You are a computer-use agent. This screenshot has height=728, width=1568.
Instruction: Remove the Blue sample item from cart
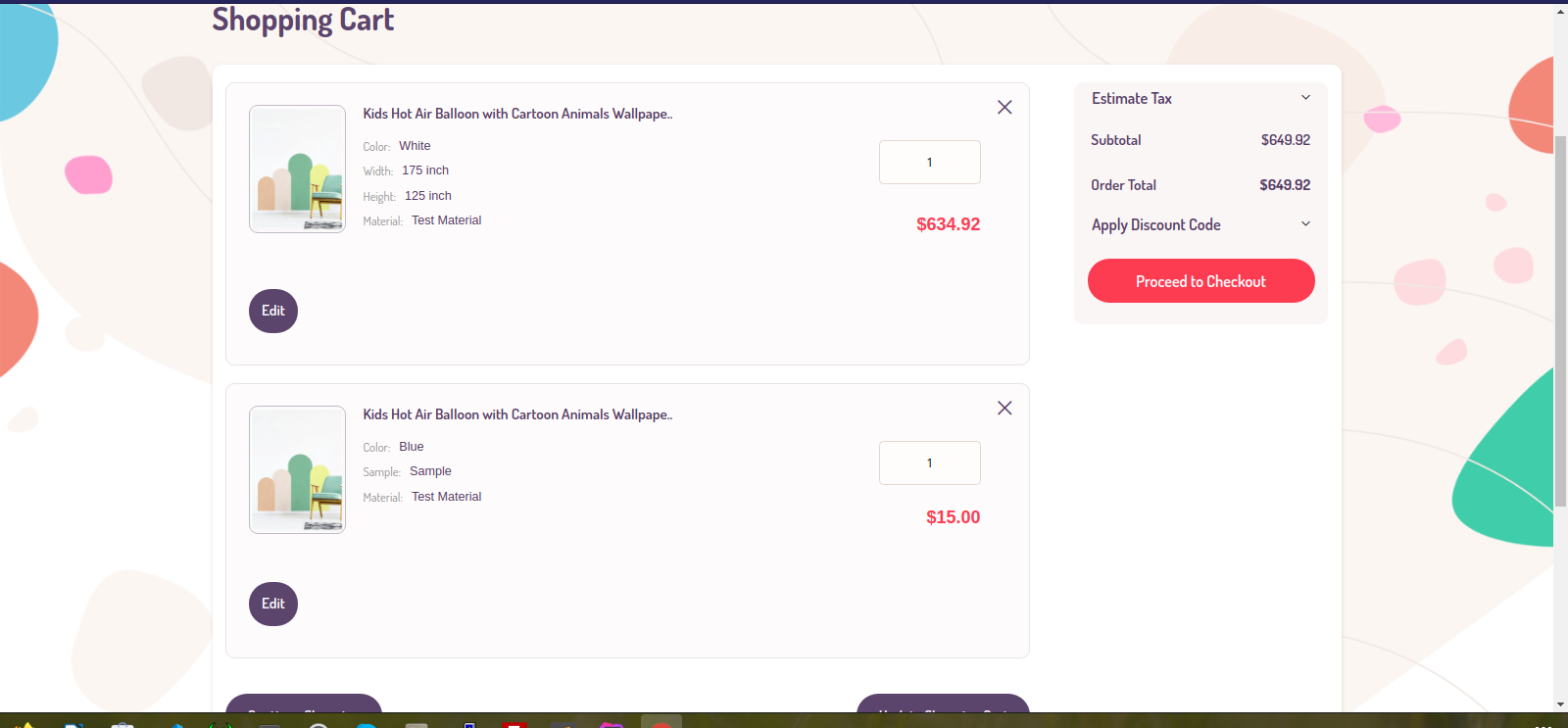pyautogui.click(x=1004, y=409)
